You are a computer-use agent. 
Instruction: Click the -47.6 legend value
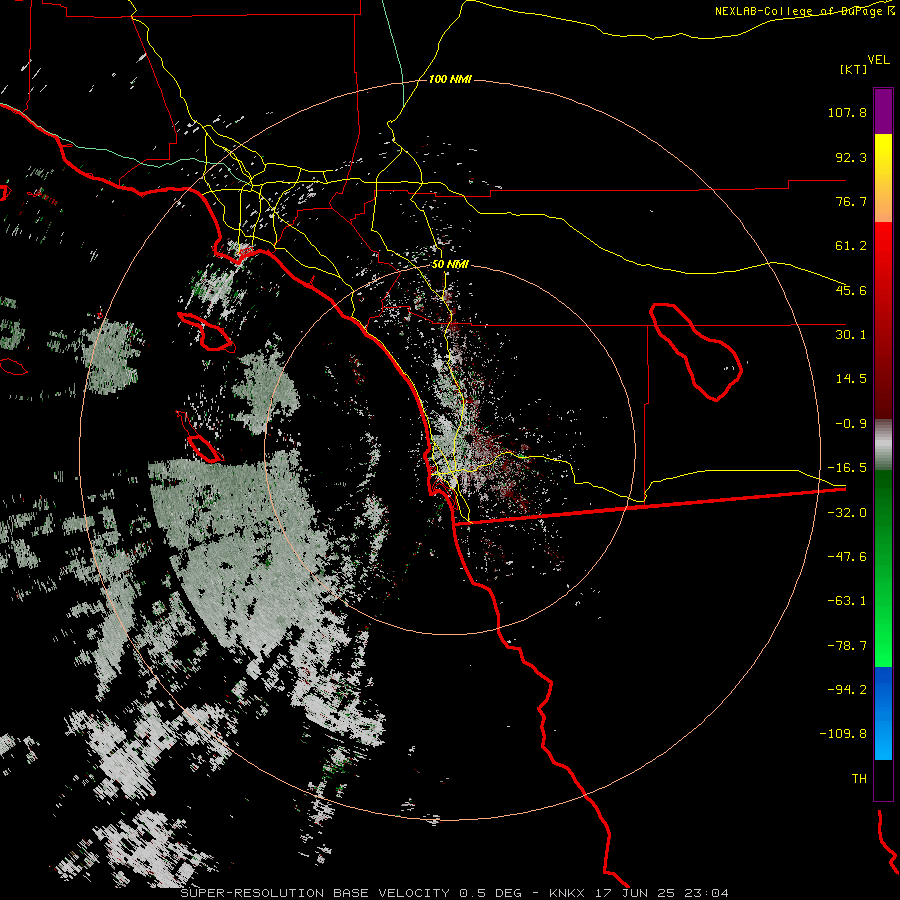[x=847, y=557]
